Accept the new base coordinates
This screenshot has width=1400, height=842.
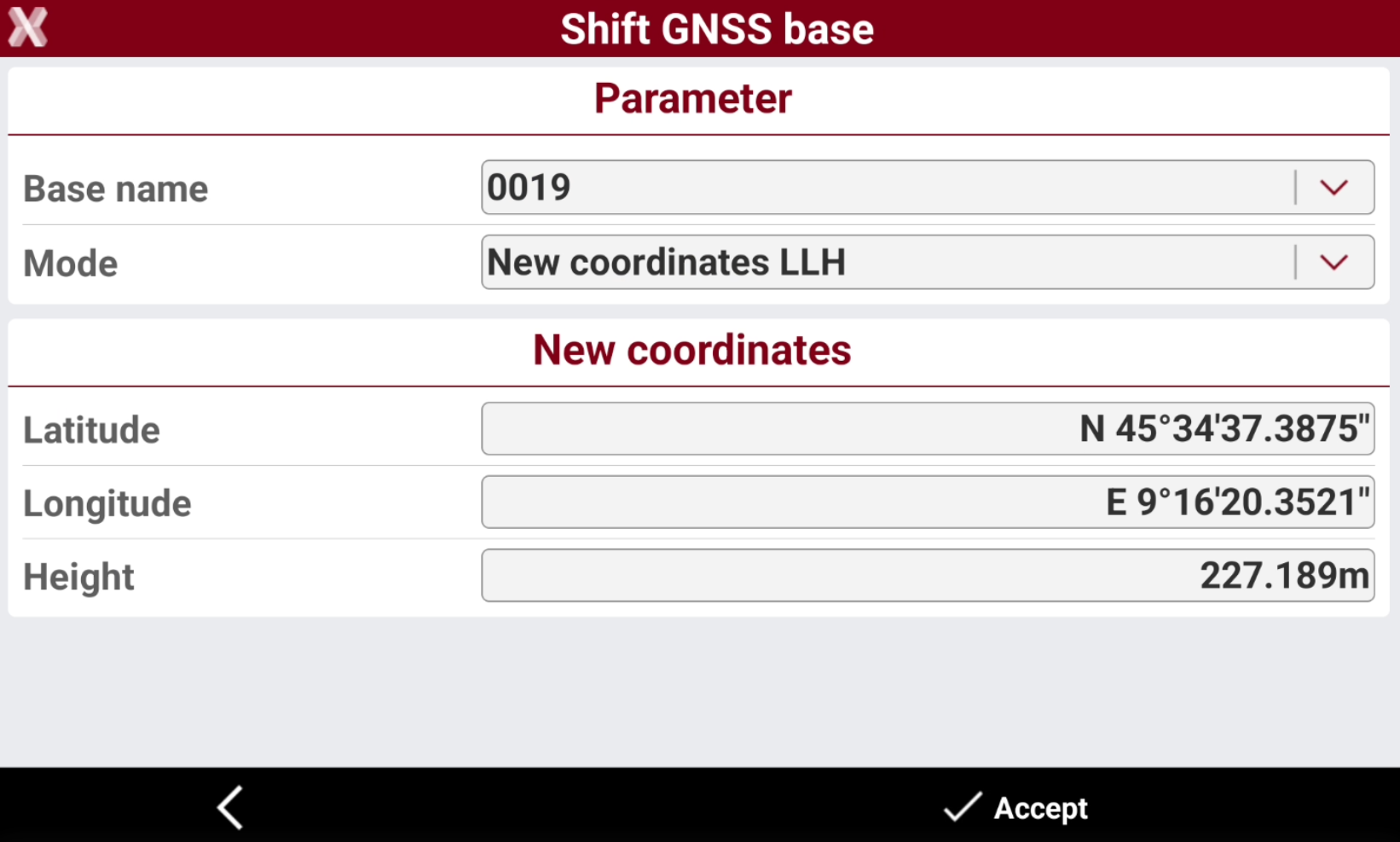1016,807
